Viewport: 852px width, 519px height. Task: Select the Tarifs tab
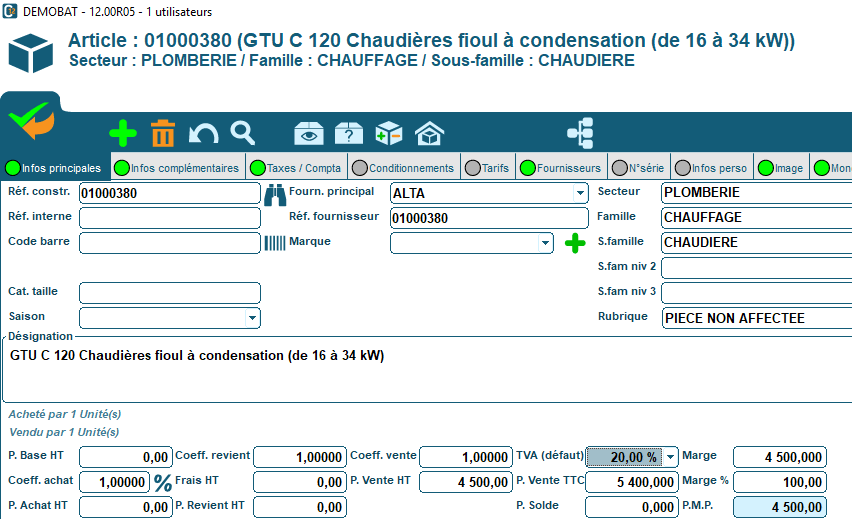pos(488,168)
